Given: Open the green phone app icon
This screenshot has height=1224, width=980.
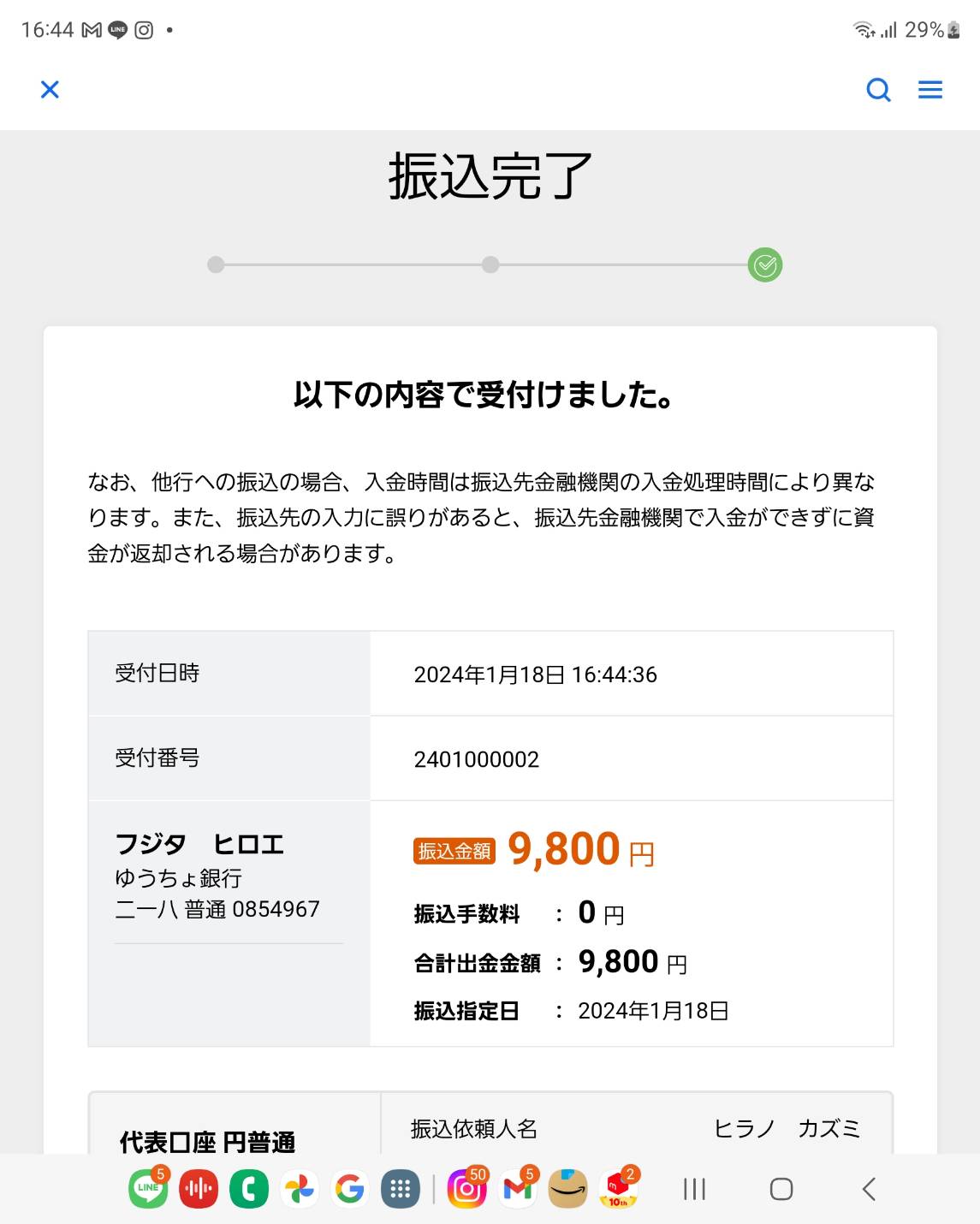Looking at the screenshot, I should [x=249, y=1189].
